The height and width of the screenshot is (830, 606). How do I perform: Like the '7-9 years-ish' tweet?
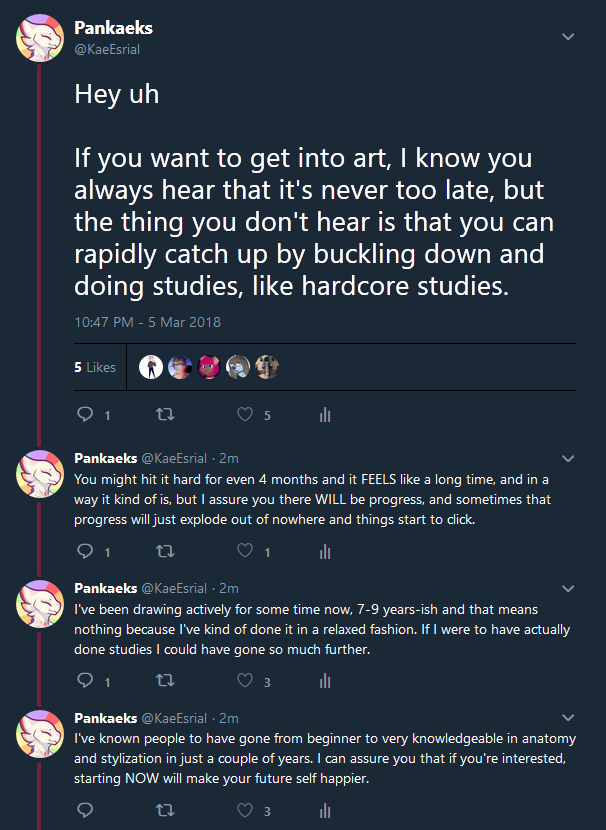[x=245, y=682]
